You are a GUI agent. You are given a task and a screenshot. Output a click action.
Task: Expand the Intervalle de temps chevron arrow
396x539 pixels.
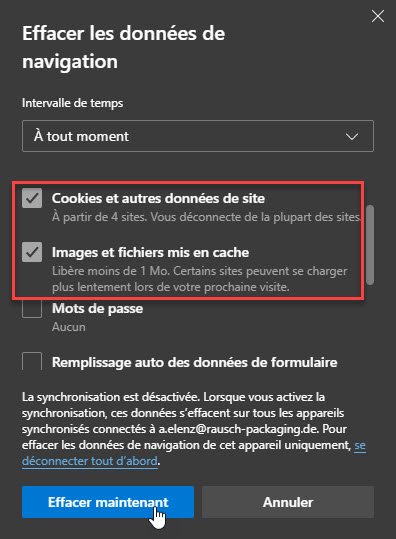[x=352, y=136]
